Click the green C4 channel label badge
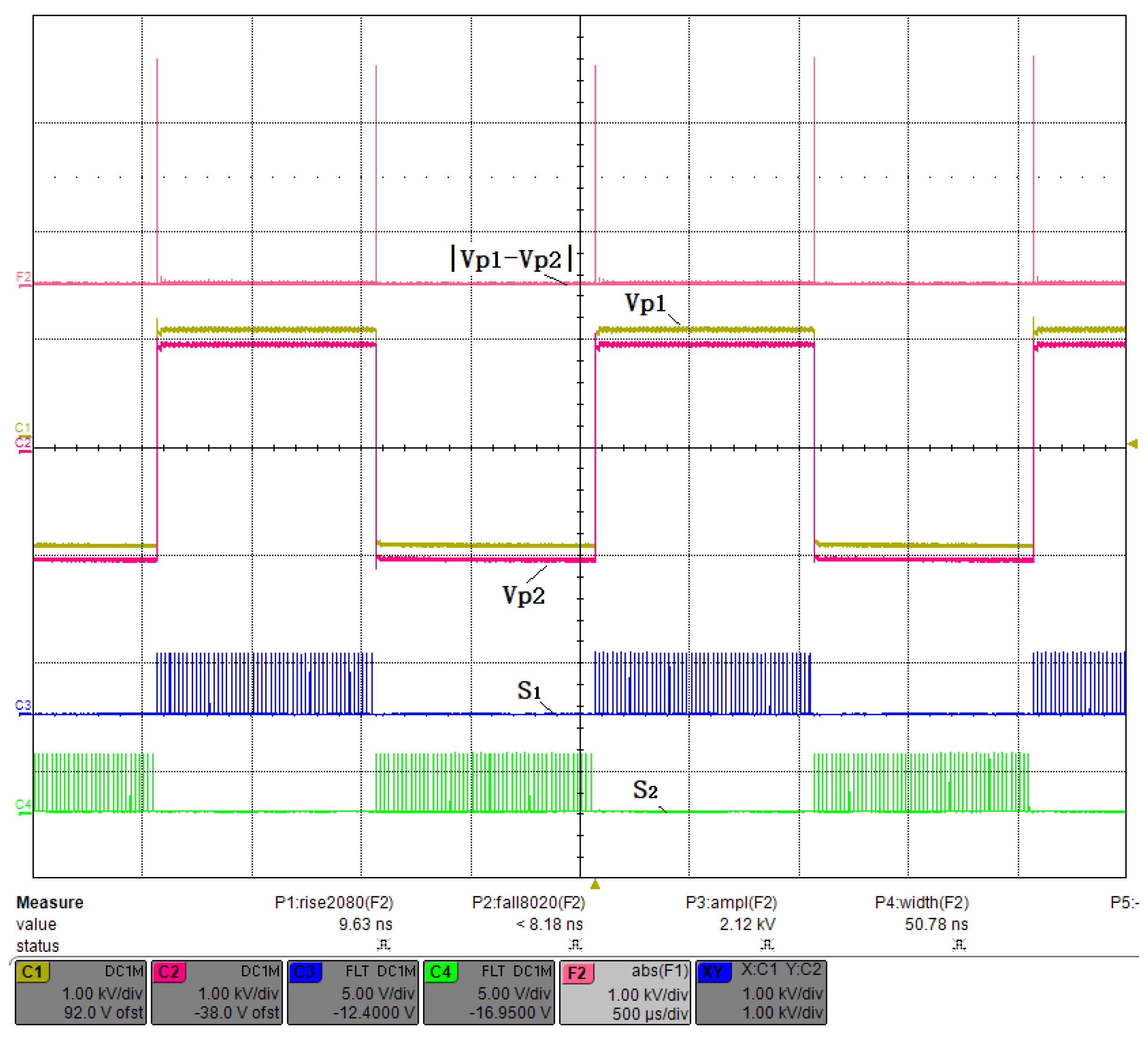Image resolution: width=1148 pixels, height=1038 pixels. pyautogui.click(x=441, y=972)
